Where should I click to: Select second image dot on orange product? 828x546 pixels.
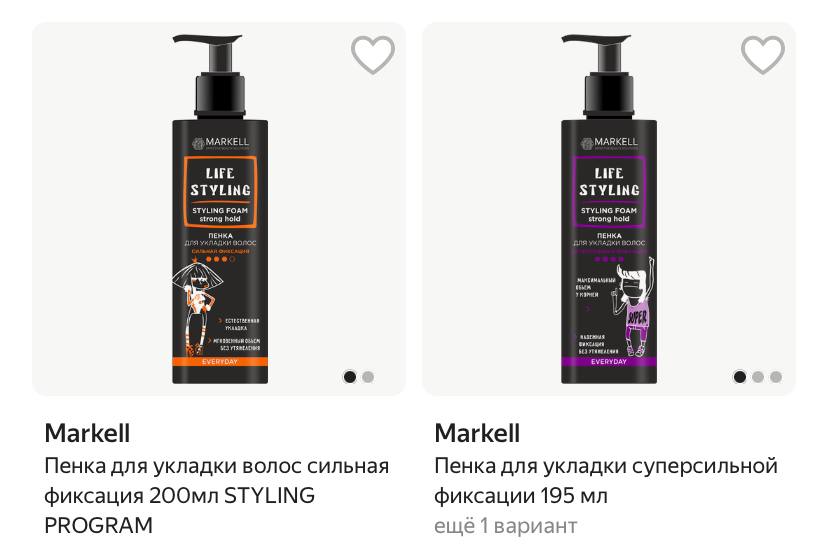(368, 377)
